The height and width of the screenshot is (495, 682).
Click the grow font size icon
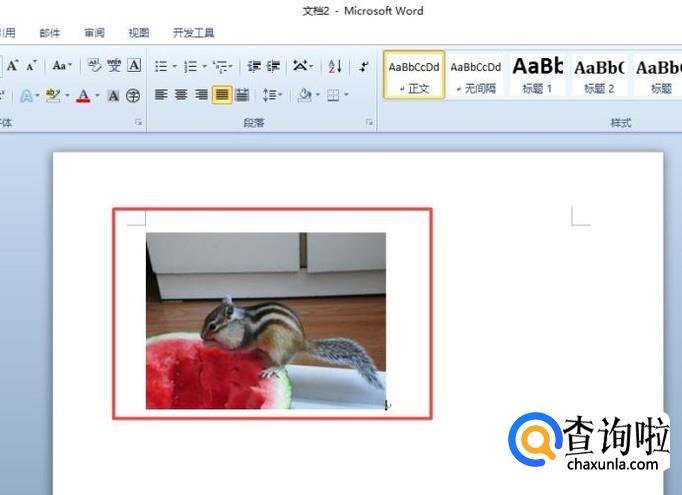coord(13,66)
